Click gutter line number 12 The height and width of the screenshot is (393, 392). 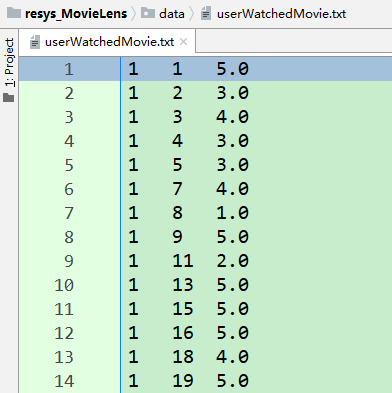tap(64, 333)
